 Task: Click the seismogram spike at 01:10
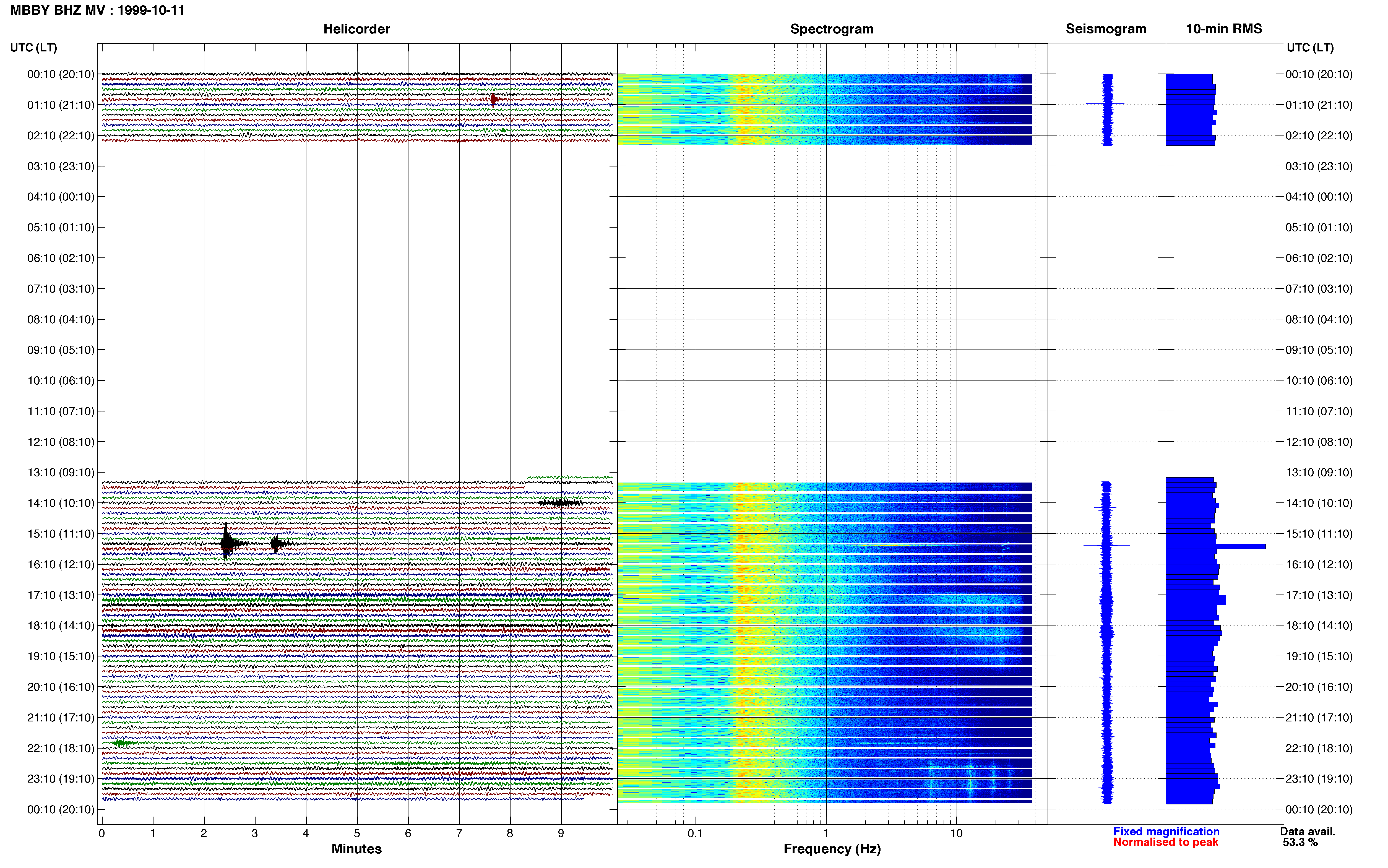[1106, 104]
